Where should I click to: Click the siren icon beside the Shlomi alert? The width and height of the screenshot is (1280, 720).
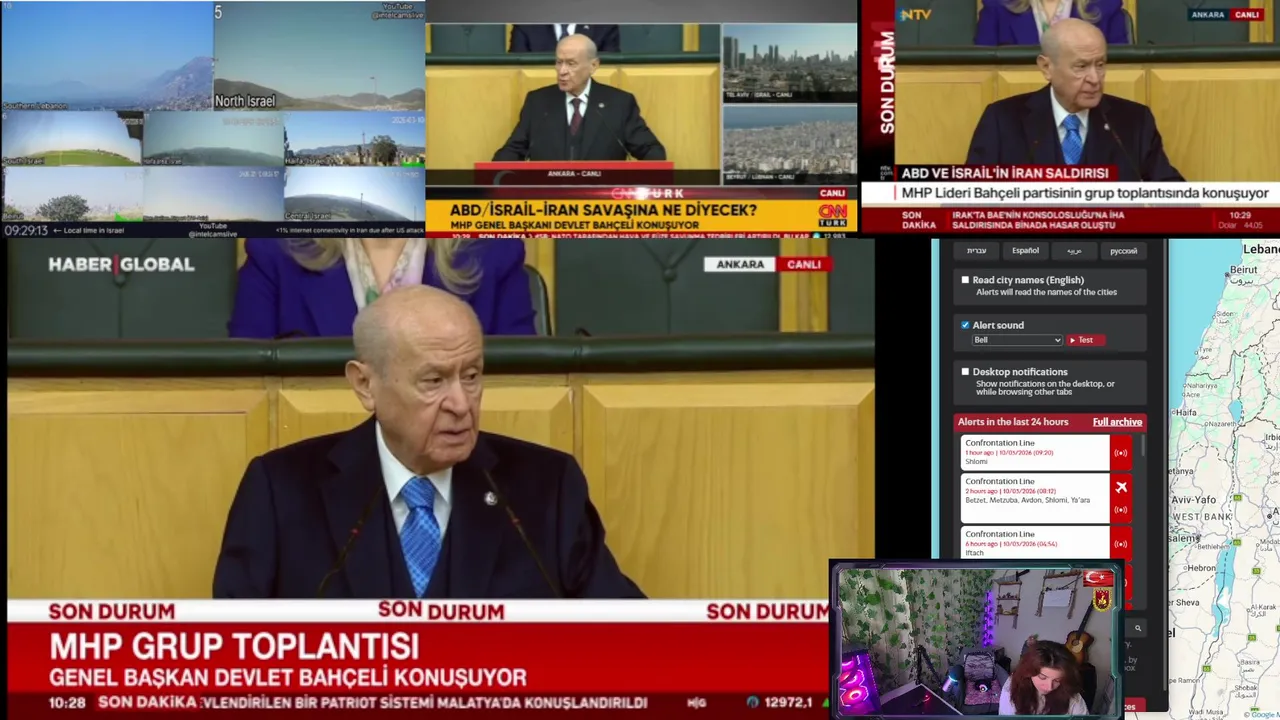pyautogui.click(x=1121, y=453)
